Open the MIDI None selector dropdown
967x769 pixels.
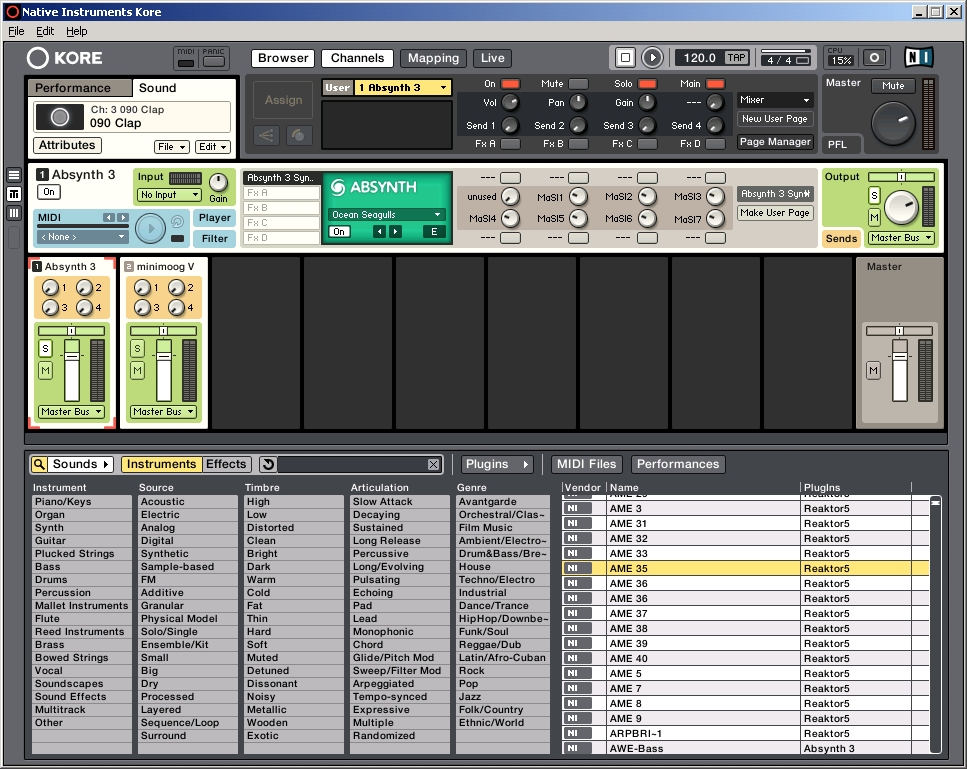(x=81, y=237)
